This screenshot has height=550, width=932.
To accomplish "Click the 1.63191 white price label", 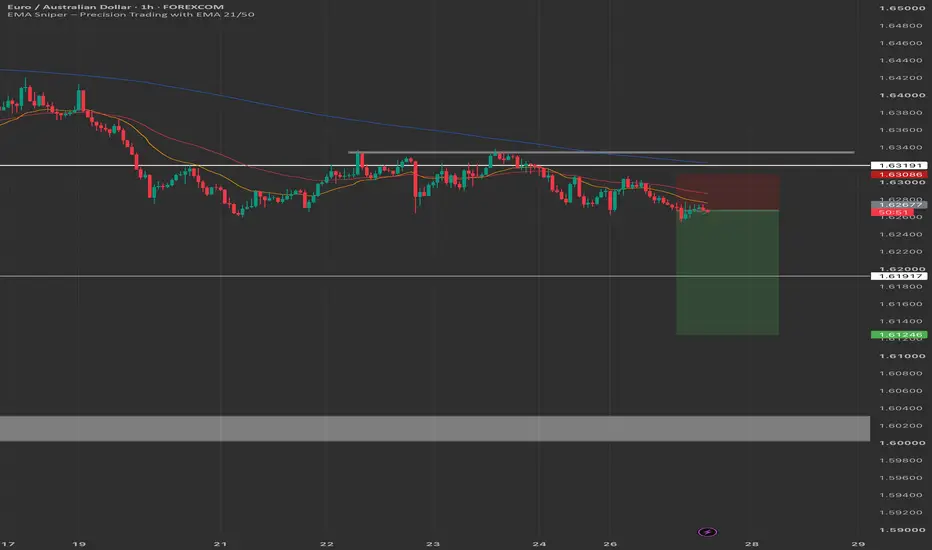I will (900, 165).
